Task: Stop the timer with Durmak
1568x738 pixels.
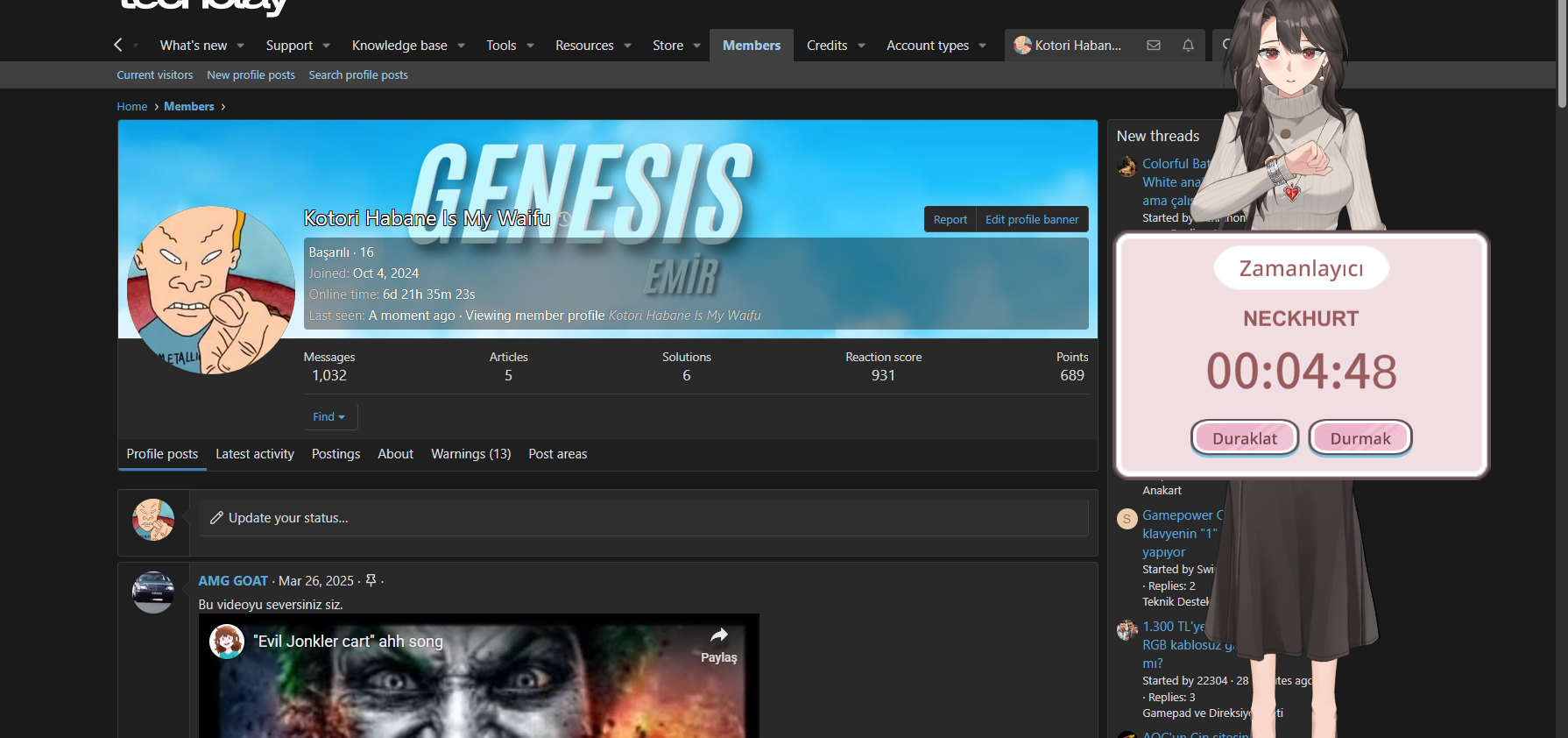Action: 1360,438
